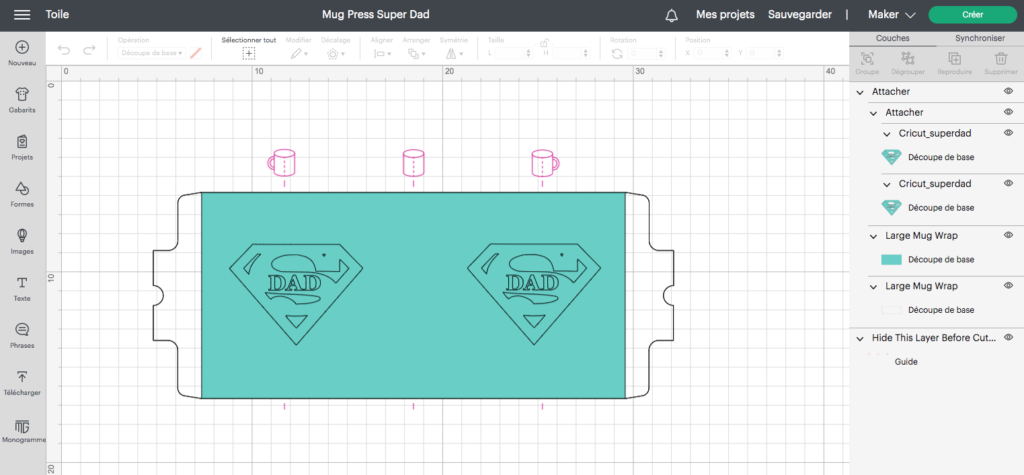1024x475 pixels.
Task: Click Sélectionner tout icon
Action: tap(248, 54)
